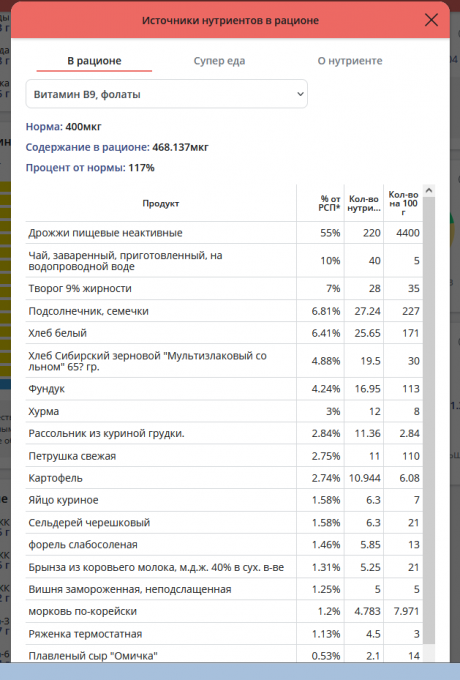Open the "Витамин B9, фолаты" nutrient dropdown
Image resolution: width=460 pixels, height=680 pixels.
[x=166, y=94]
